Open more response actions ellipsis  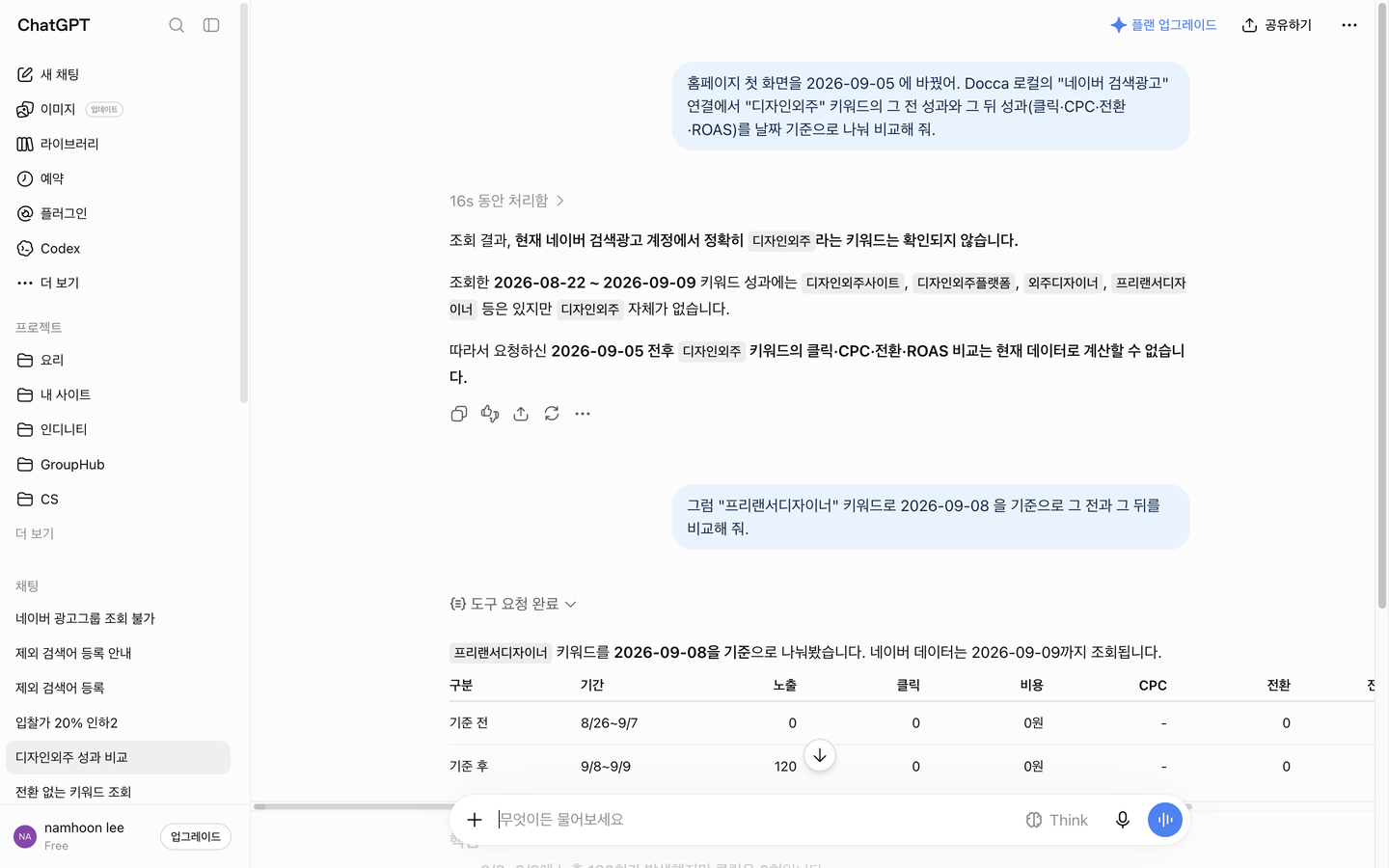583,414
